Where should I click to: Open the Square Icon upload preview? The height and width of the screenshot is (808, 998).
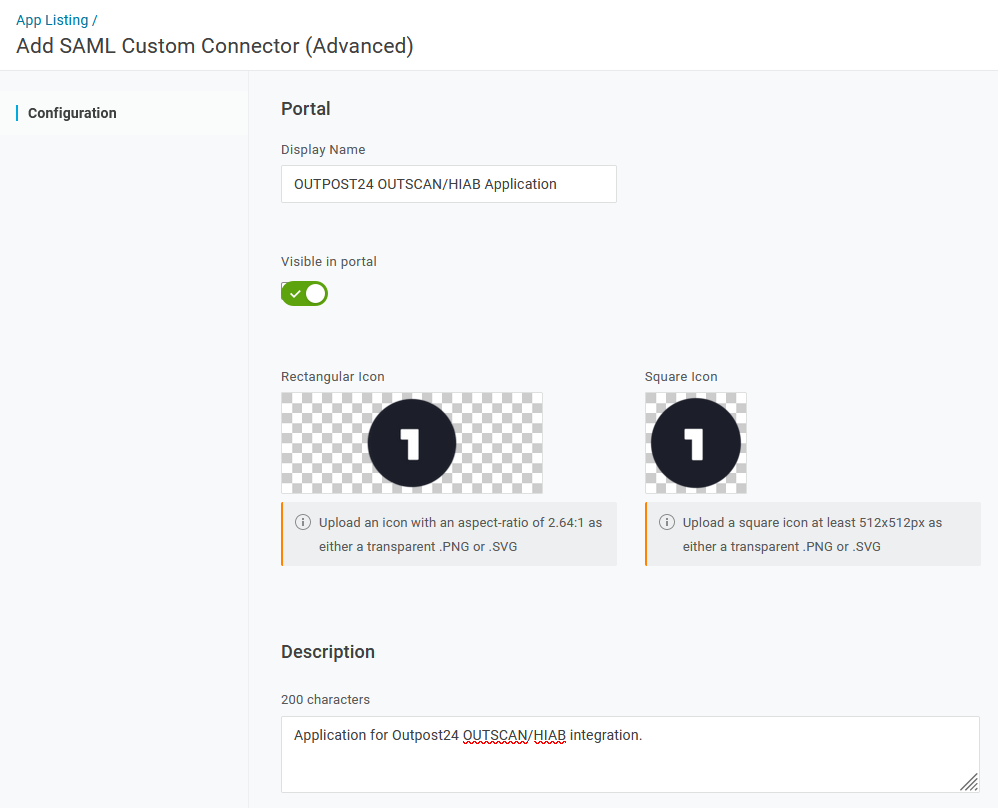click(695, 443)
